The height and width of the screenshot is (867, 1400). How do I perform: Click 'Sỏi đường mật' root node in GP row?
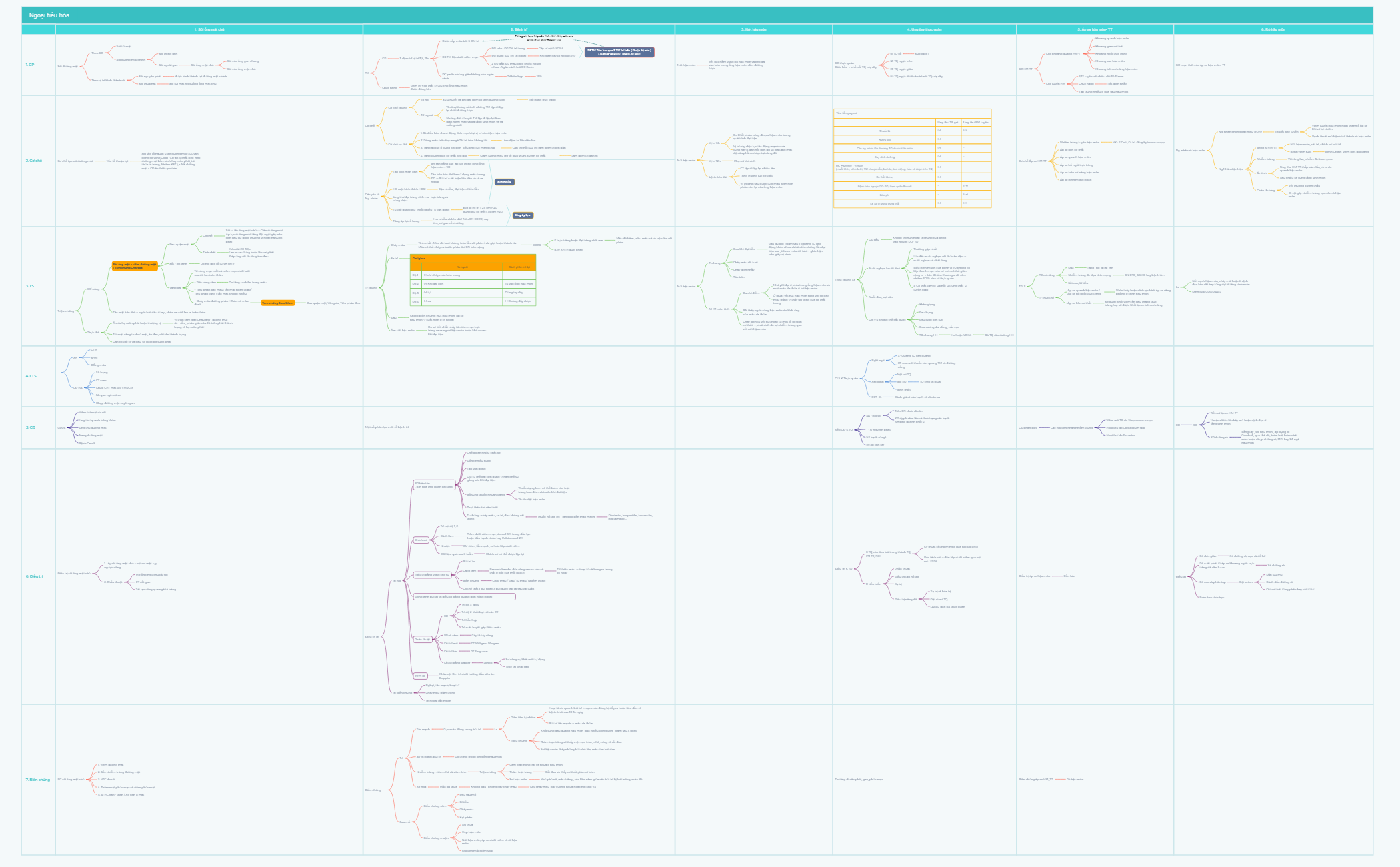point(68,66)
